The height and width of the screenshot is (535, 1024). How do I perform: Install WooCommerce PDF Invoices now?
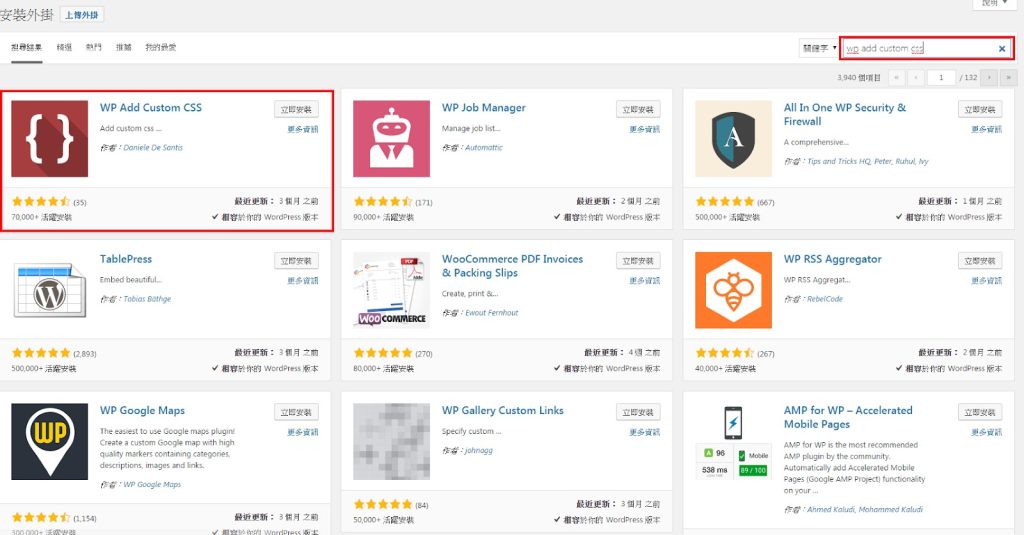(638, 261)
